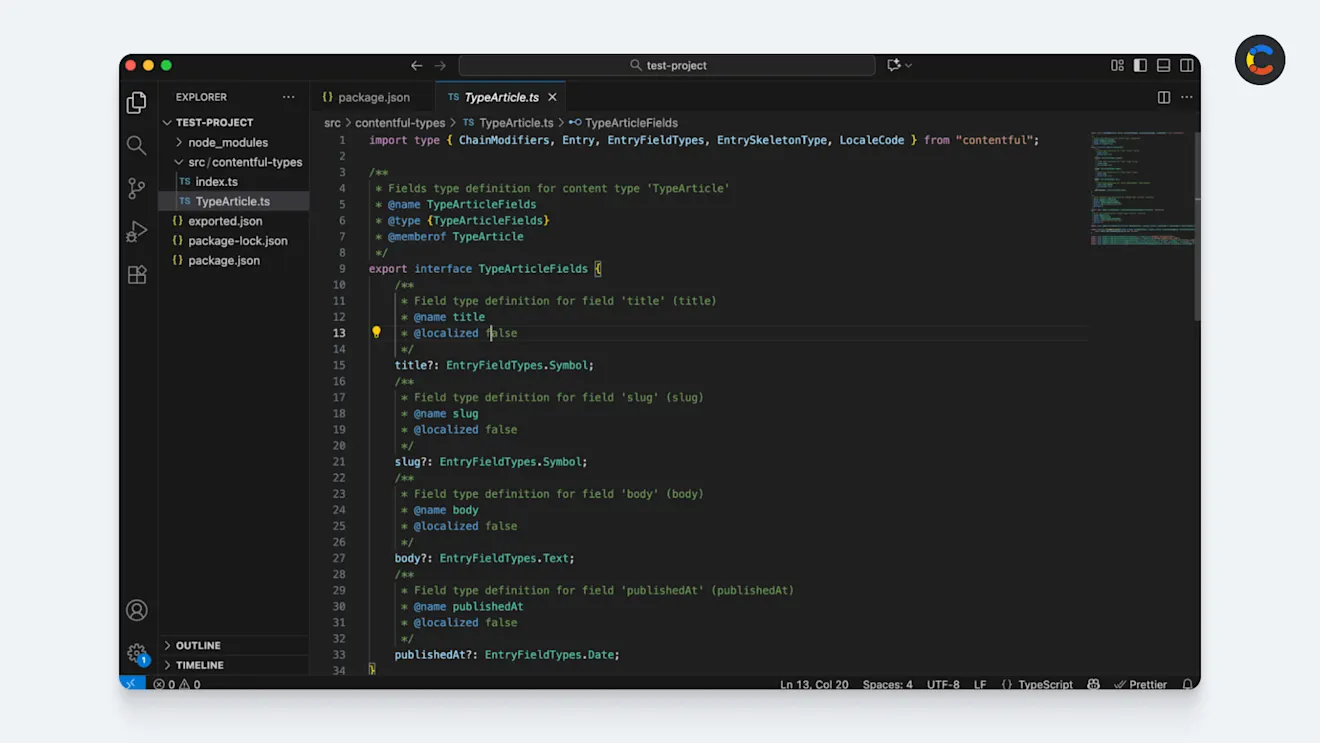Toggle the Panel visibility icon
Image resolution: width=1320 pixels, height=743 pixels.
pos(1163,64)
